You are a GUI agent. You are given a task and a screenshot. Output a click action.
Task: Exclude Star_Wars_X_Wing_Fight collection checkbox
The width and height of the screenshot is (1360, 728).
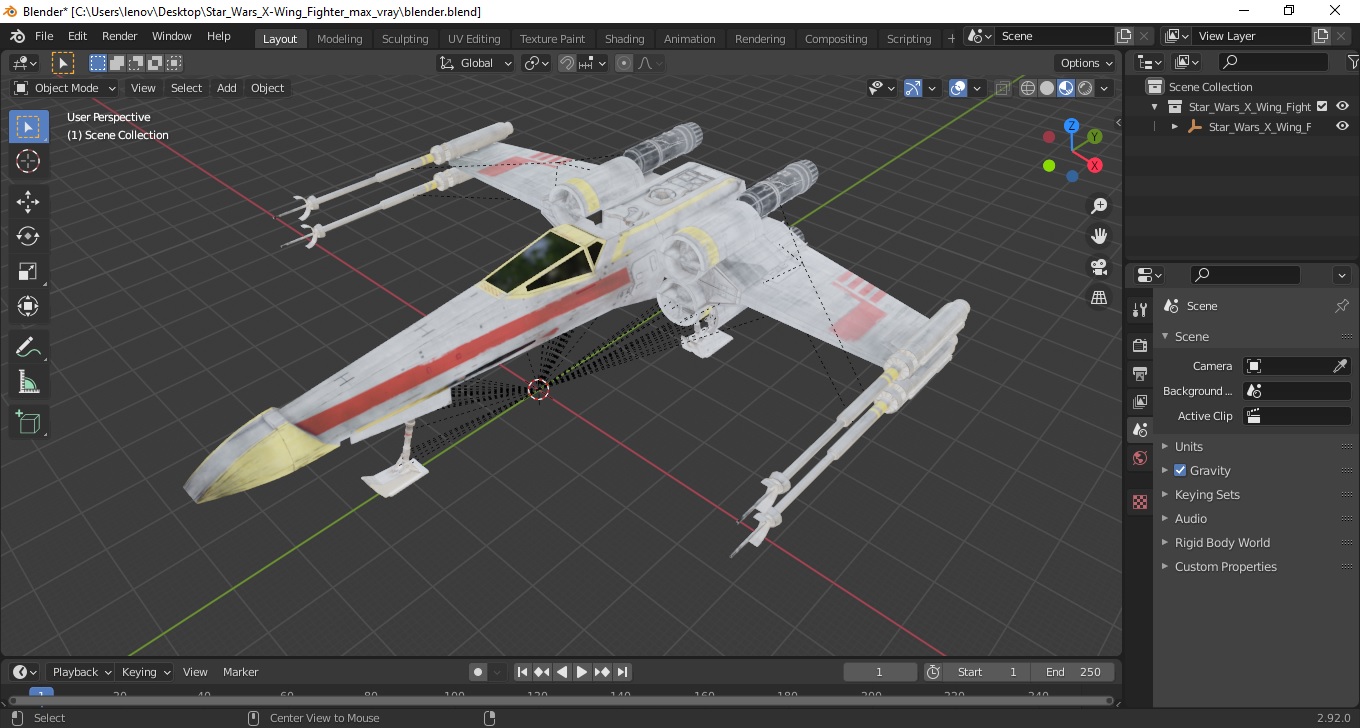[1323, 106]
